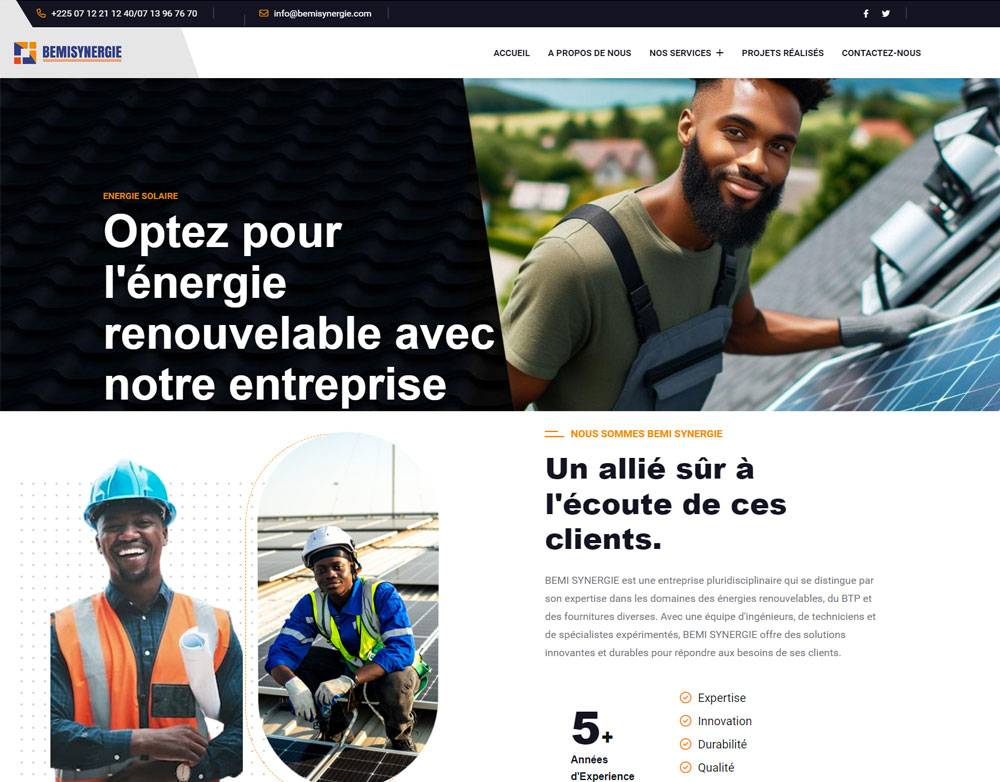The width and height of the screenshot is (1000, 782).
Task: Click the phone icon beside the number
Action: tap(41, 13)
